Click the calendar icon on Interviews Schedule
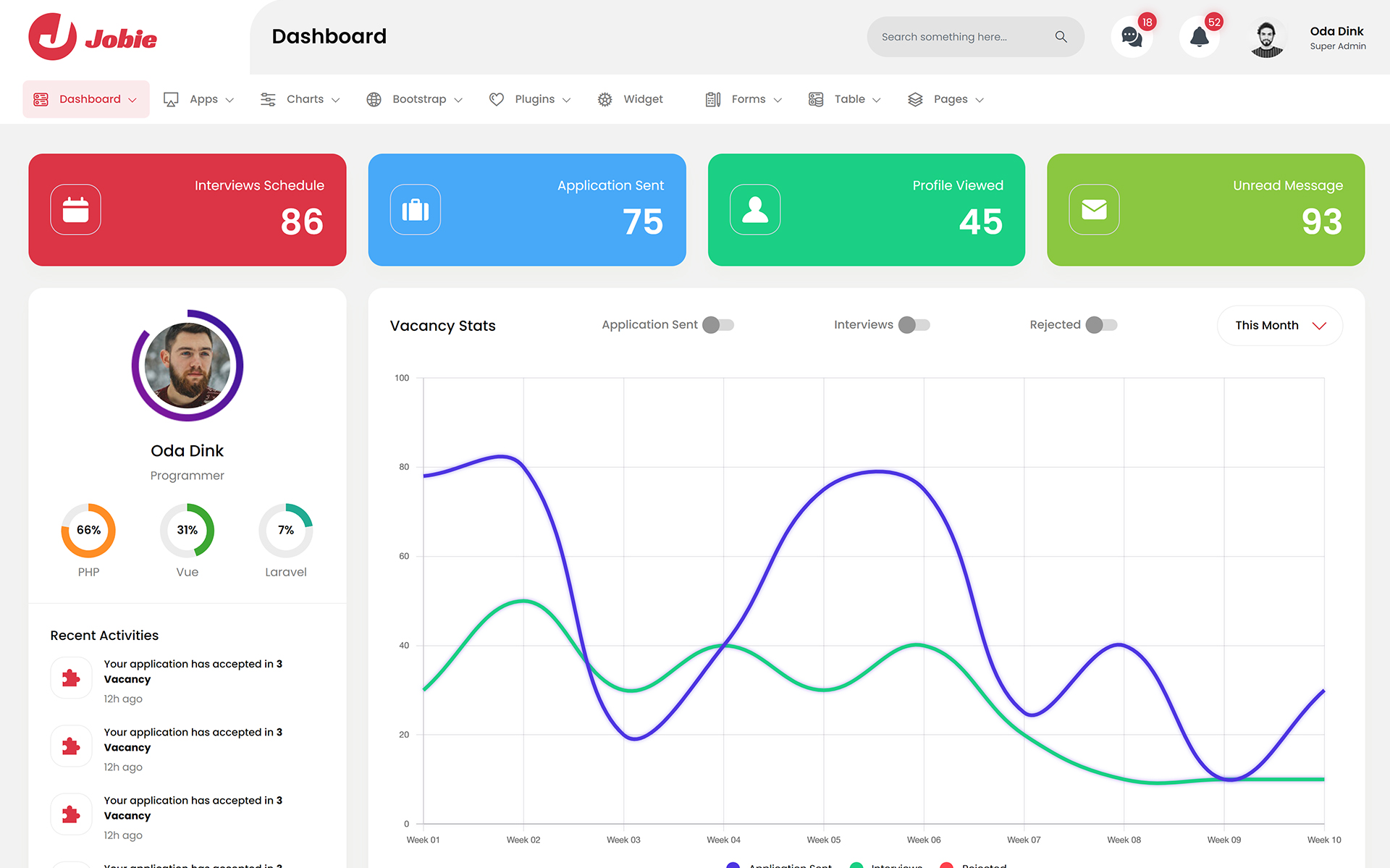 [75, 210]
